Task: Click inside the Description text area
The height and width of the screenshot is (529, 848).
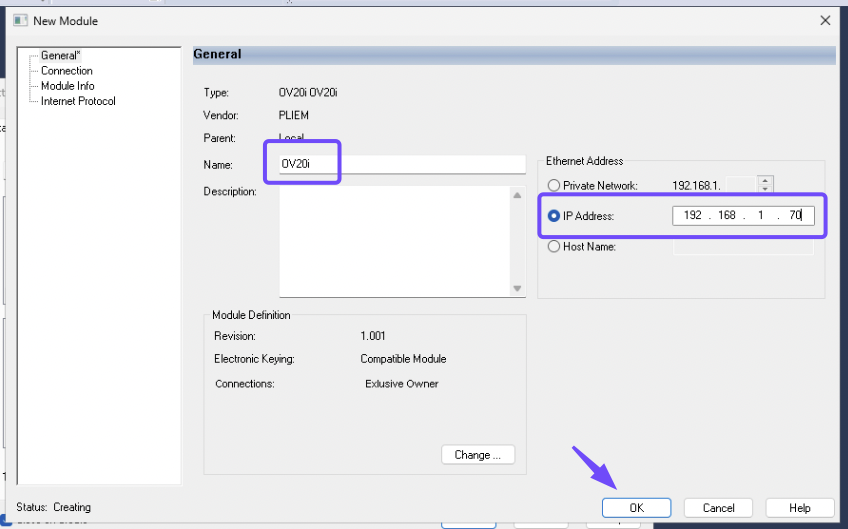Action: point(394,240)
